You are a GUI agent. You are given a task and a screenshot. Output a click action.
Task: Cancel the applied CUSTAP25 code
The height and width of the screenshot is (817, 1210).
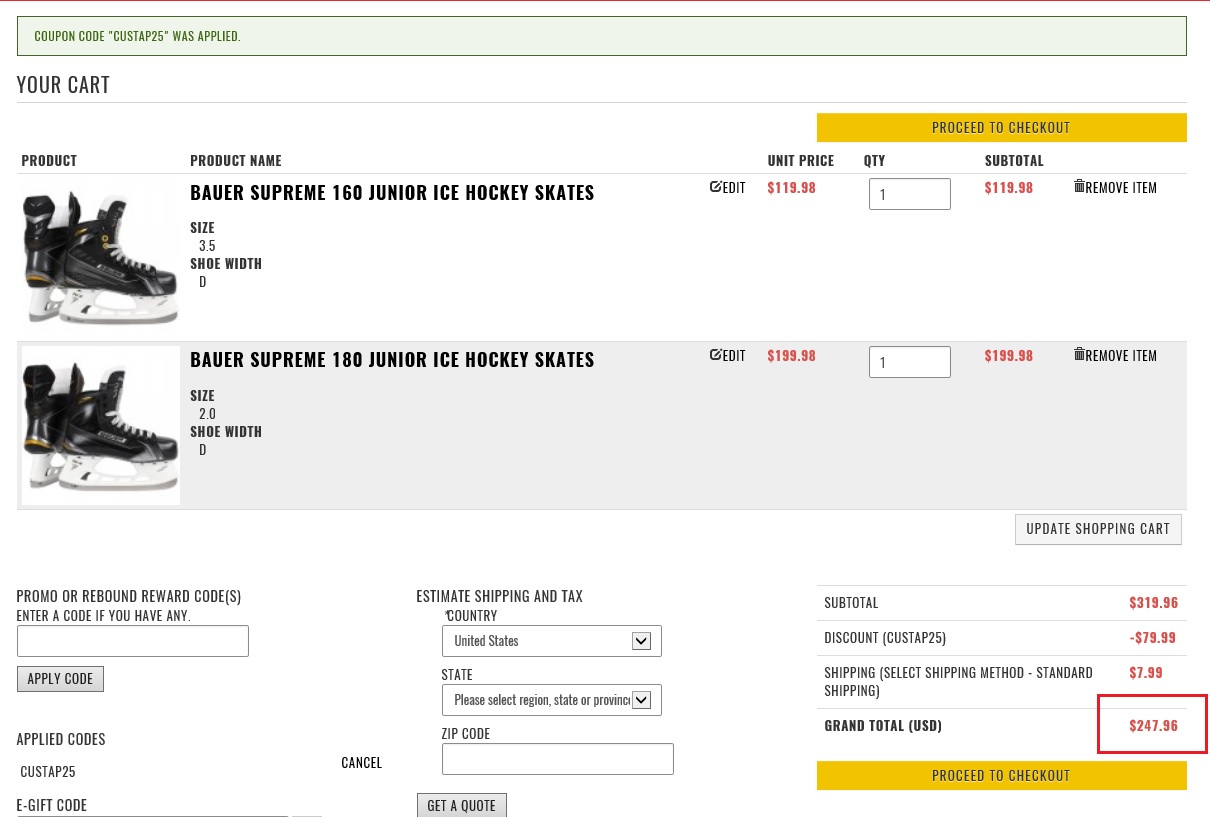(362, 763)
